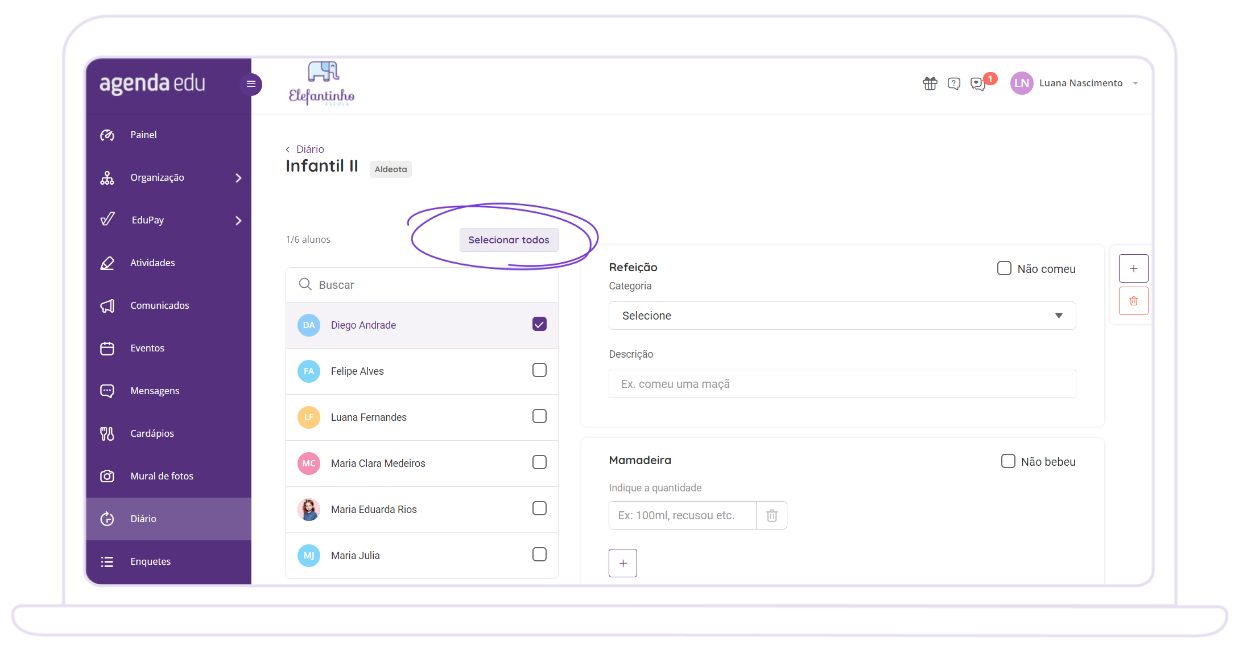
Task: Click the Mural de fotos label
Action: 162,476
